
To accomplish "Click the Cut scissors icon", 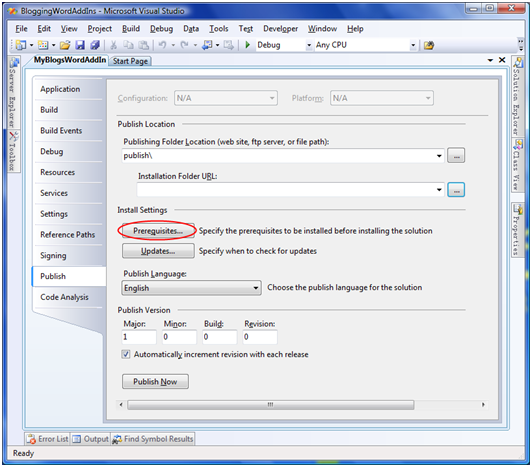I will point(113,45).
